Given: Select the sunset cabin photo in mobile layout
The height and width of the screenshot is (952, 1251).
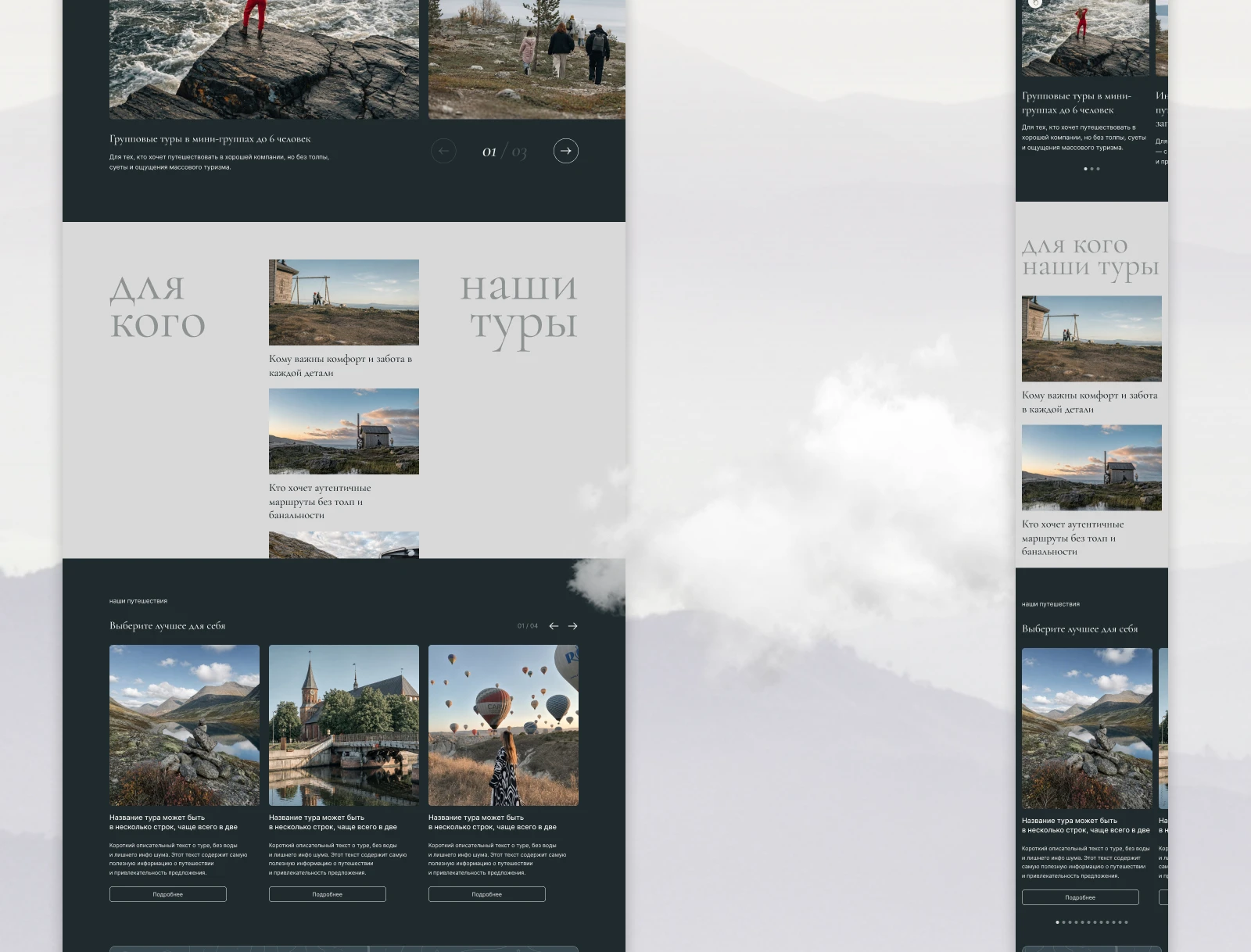Looking at the screenshot, I should pos(1091,467).
